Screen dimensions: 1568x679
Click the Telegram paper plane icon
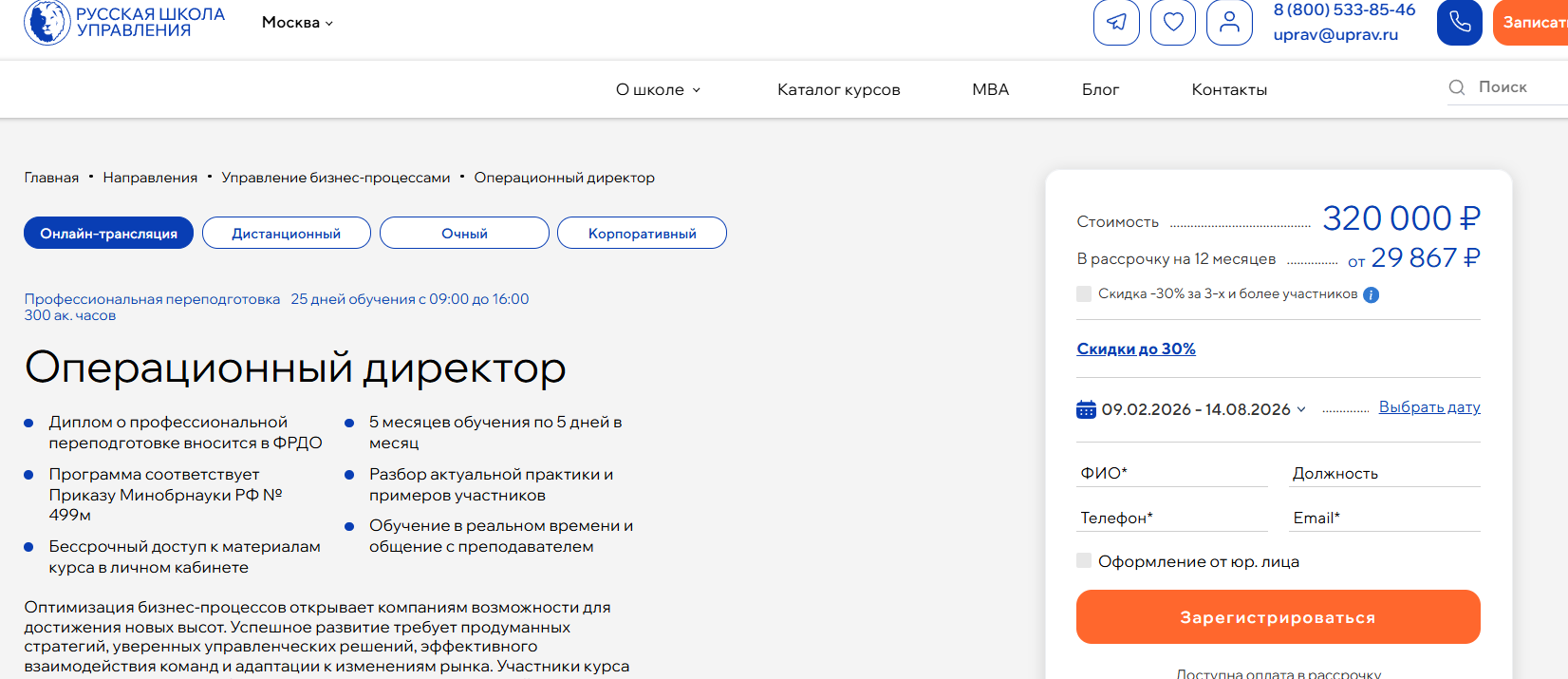(x=1116, y=22)
